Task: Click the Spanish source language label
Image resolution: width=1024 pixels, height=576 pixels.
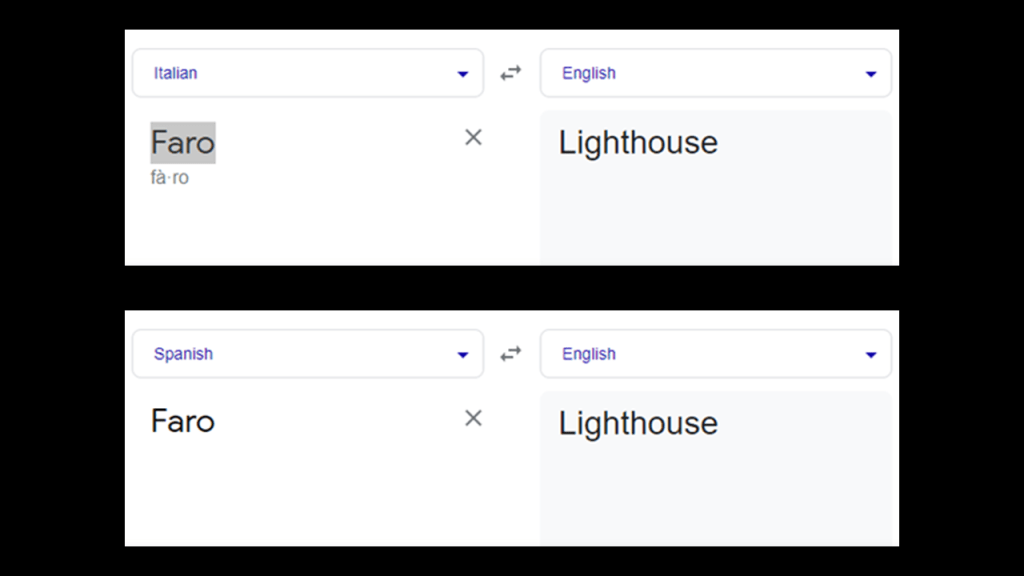Action: point(183,354)
